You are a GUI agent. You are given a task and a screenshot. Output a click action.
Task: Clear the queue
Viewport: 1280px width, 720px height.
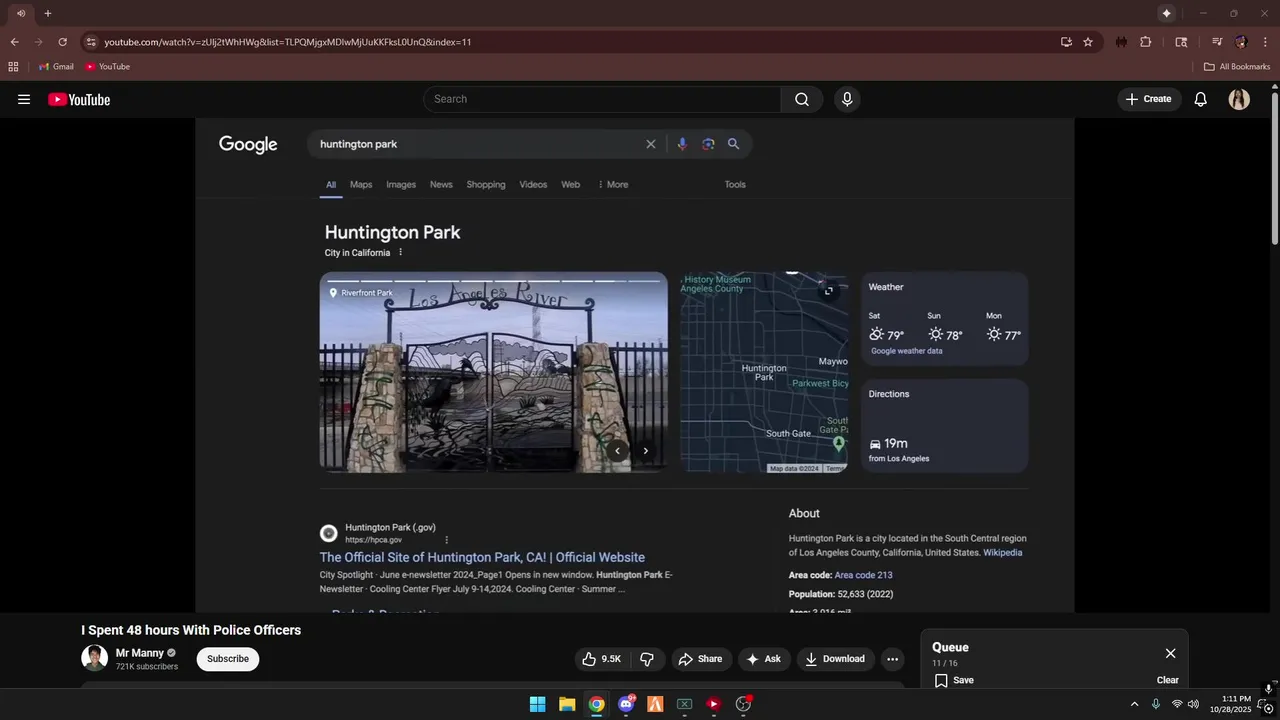pyautogui.click(x=1168, y=680)
